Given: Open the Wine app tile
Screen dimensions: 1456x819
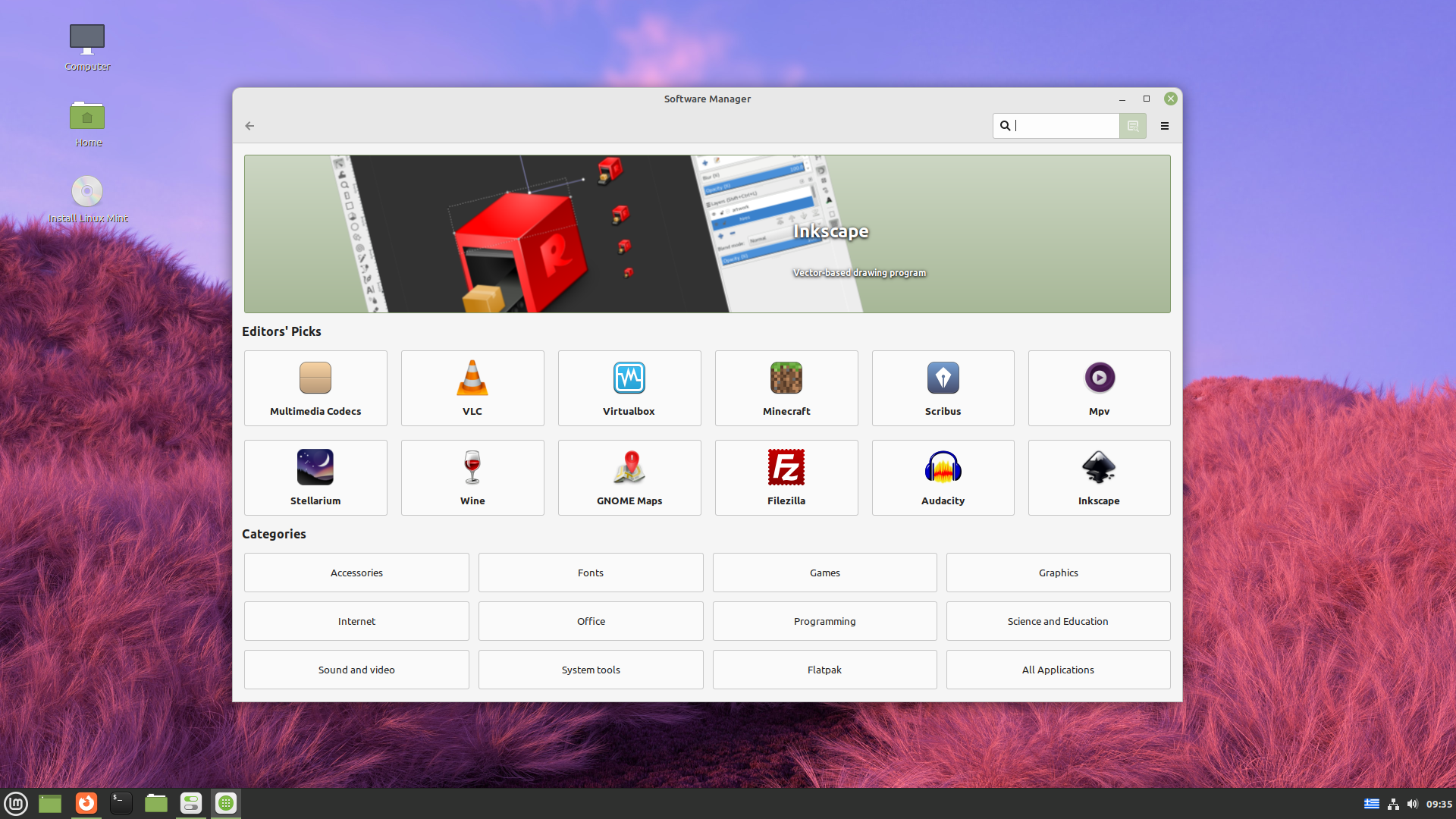Looking at the screenshot, I should tap(472, 477).
